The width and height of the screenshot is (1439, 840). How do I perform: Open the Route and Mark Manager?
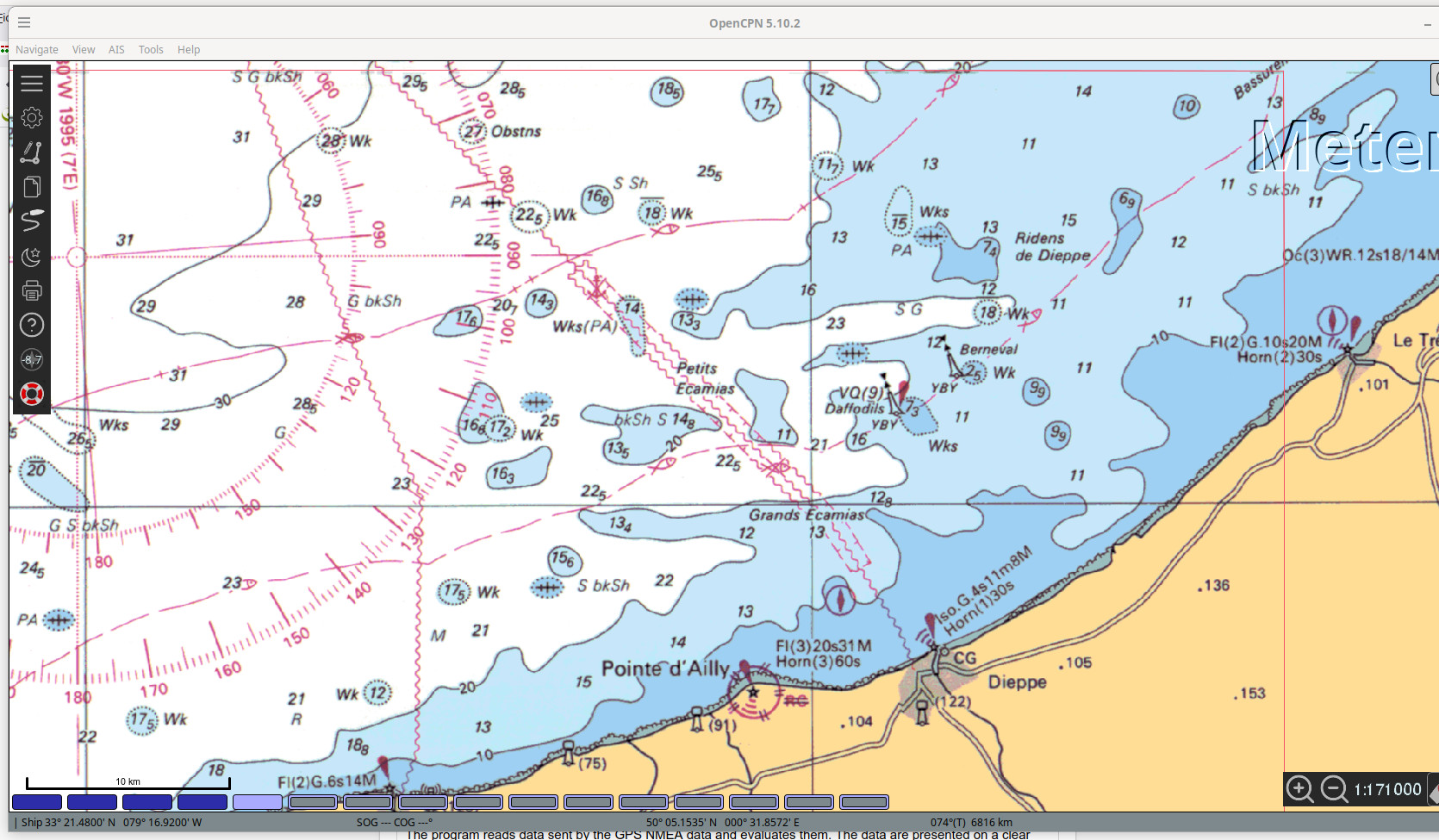click(x=32, y=187)
